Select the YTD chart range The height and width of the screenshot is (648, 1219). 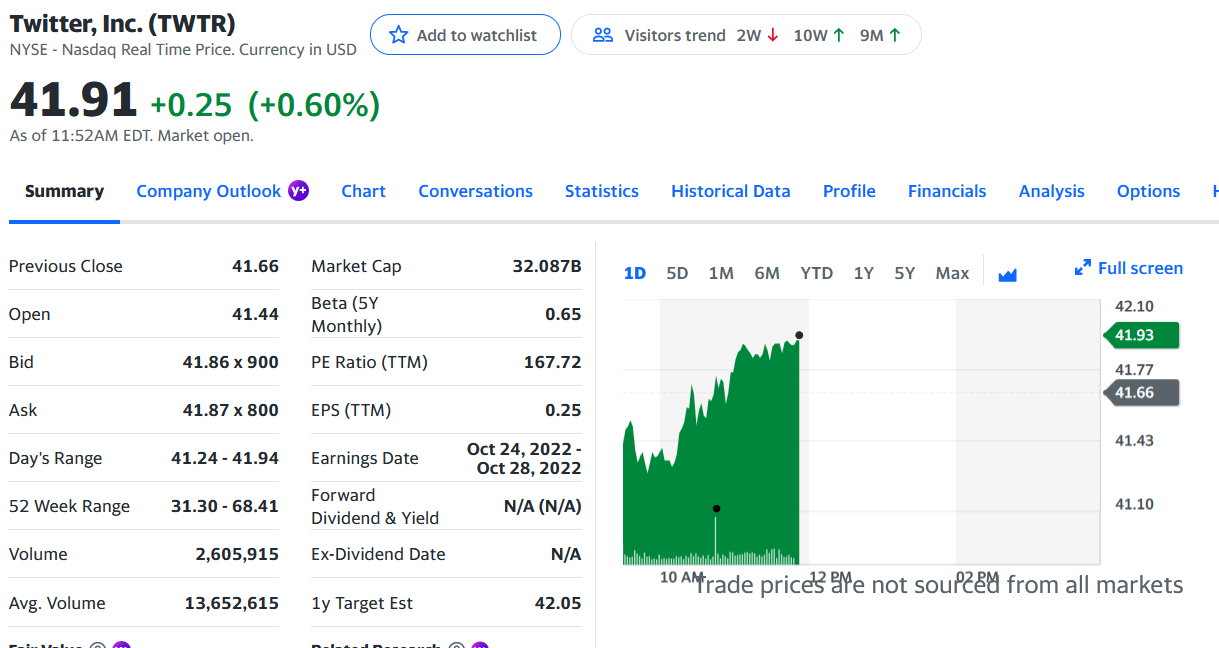point(817,273)
